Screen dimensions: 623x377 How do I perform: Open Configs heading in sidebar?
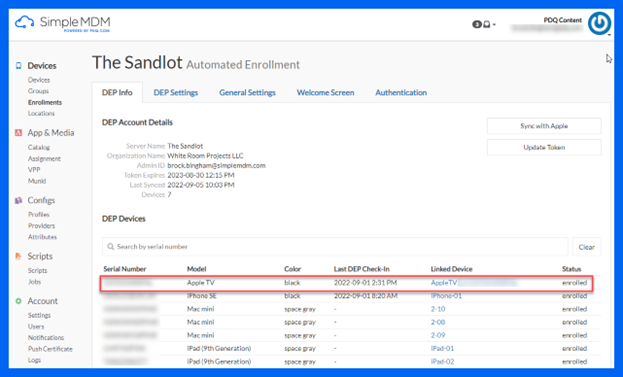tap(41, 200)
